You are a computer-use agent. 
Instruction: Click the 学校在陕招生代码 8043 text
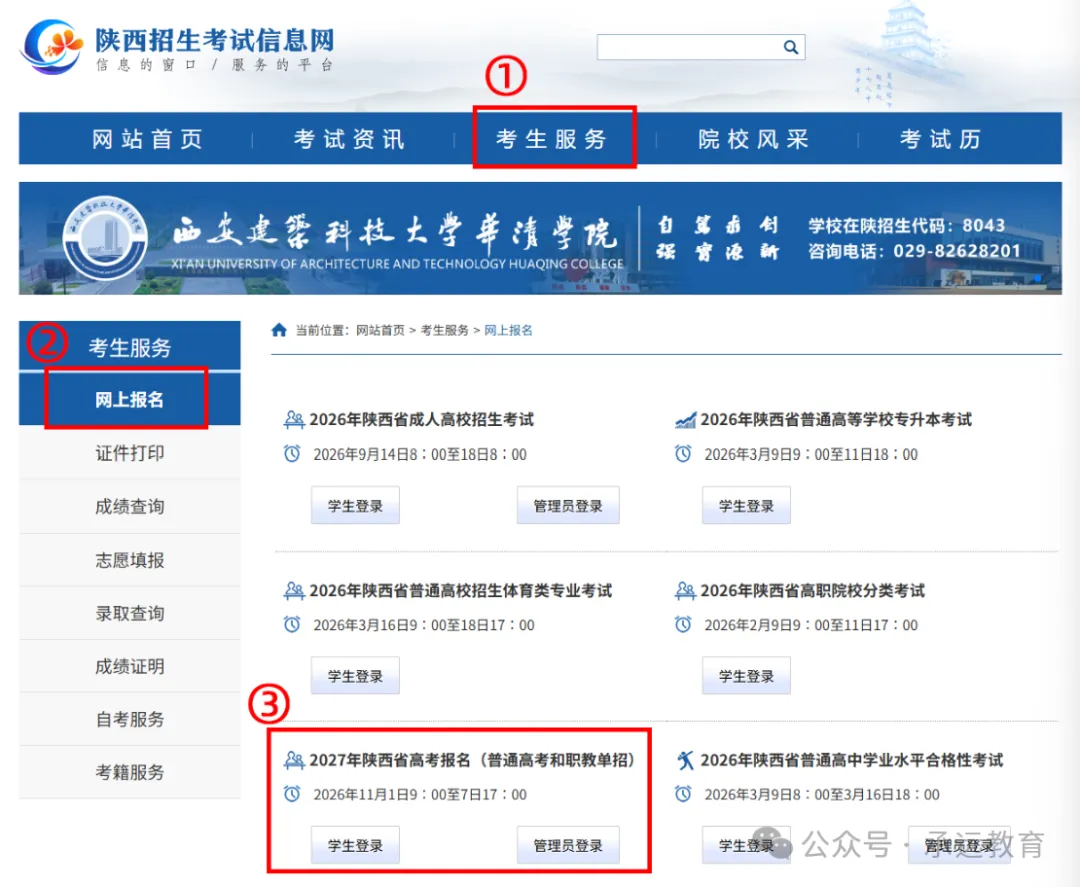(x=906, y=225)
